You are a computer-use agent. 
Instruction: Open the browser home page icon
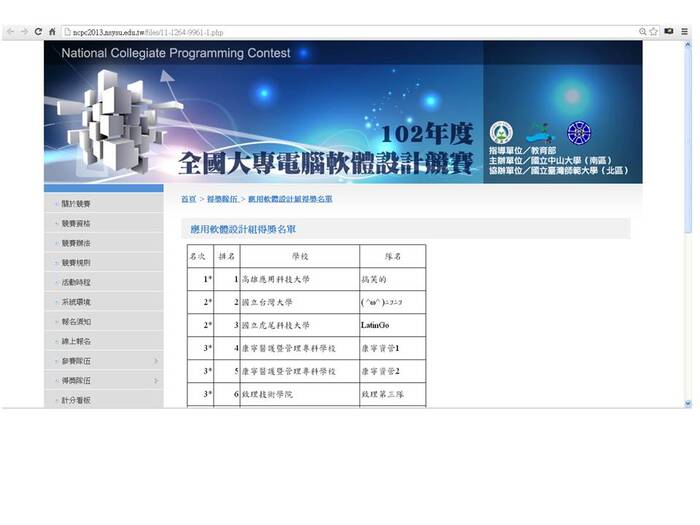(52, 32)
